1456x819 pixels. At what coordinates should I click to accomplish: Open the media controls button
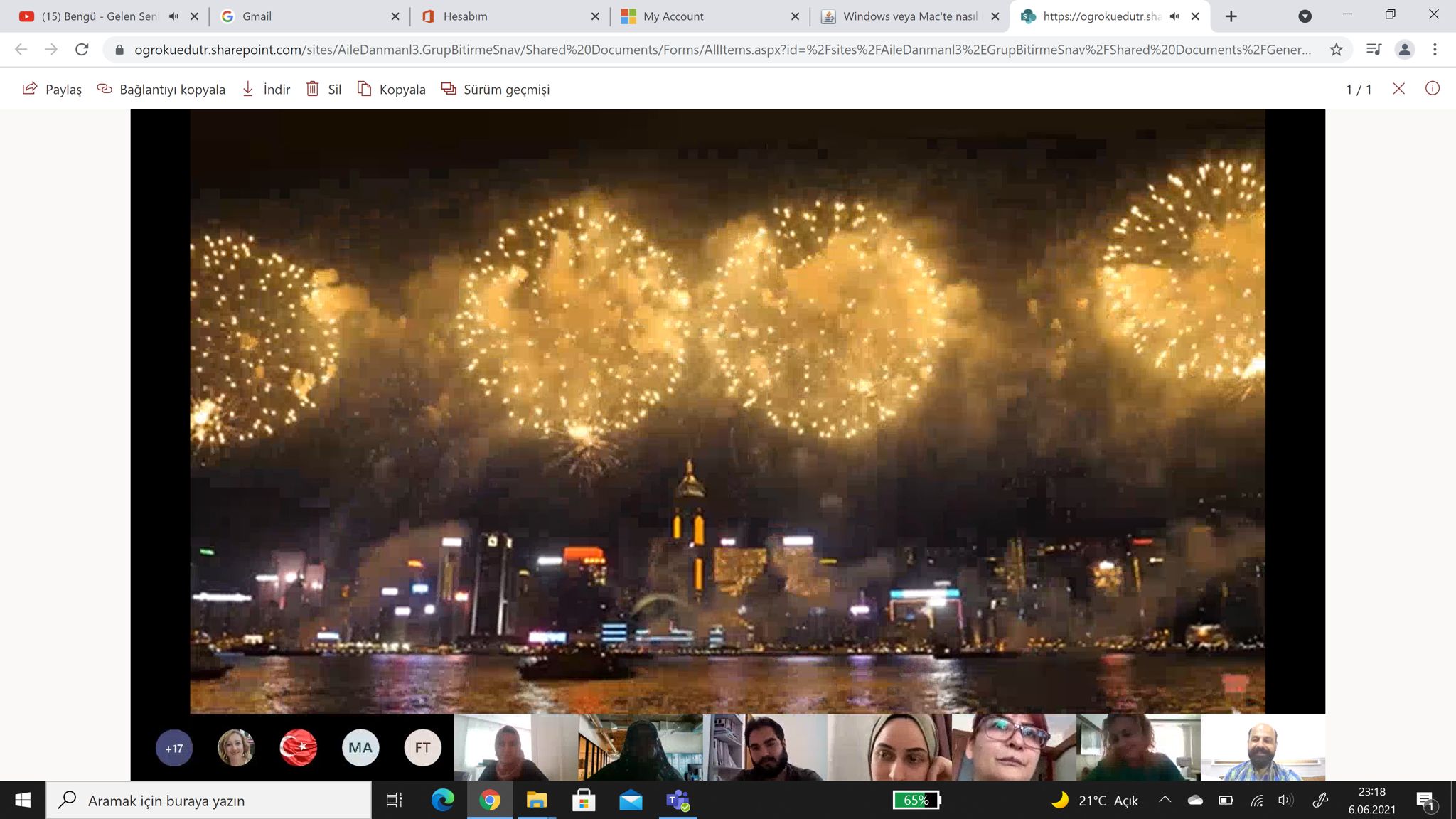(1374, 50)
